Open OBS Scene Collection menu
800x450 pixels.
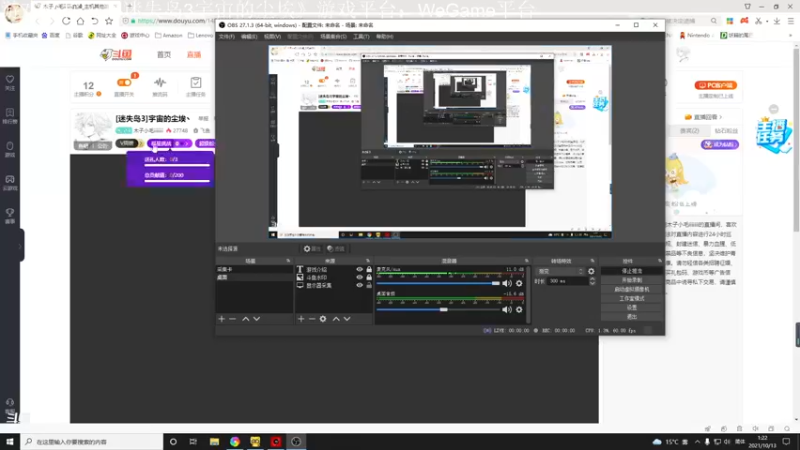click(333, 37)
